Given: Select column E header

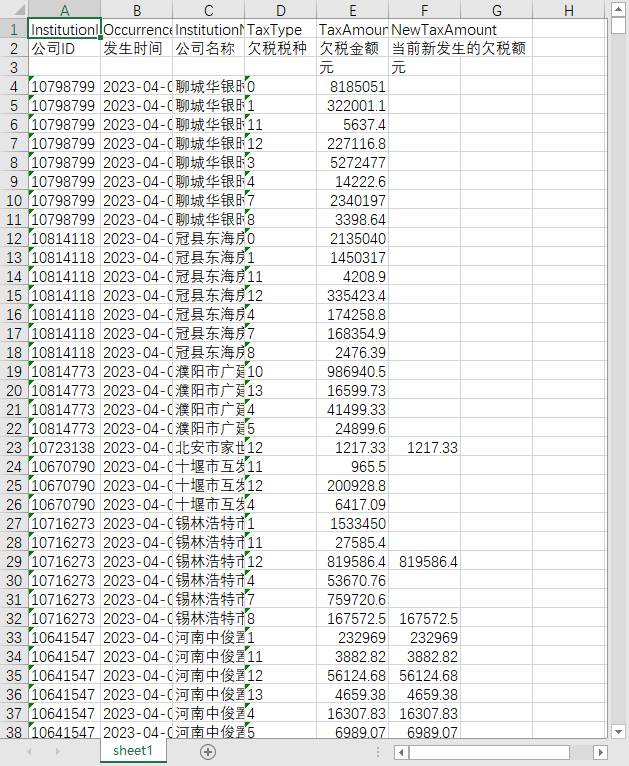Looking at the screenshot, I should [x=353, y=10].
